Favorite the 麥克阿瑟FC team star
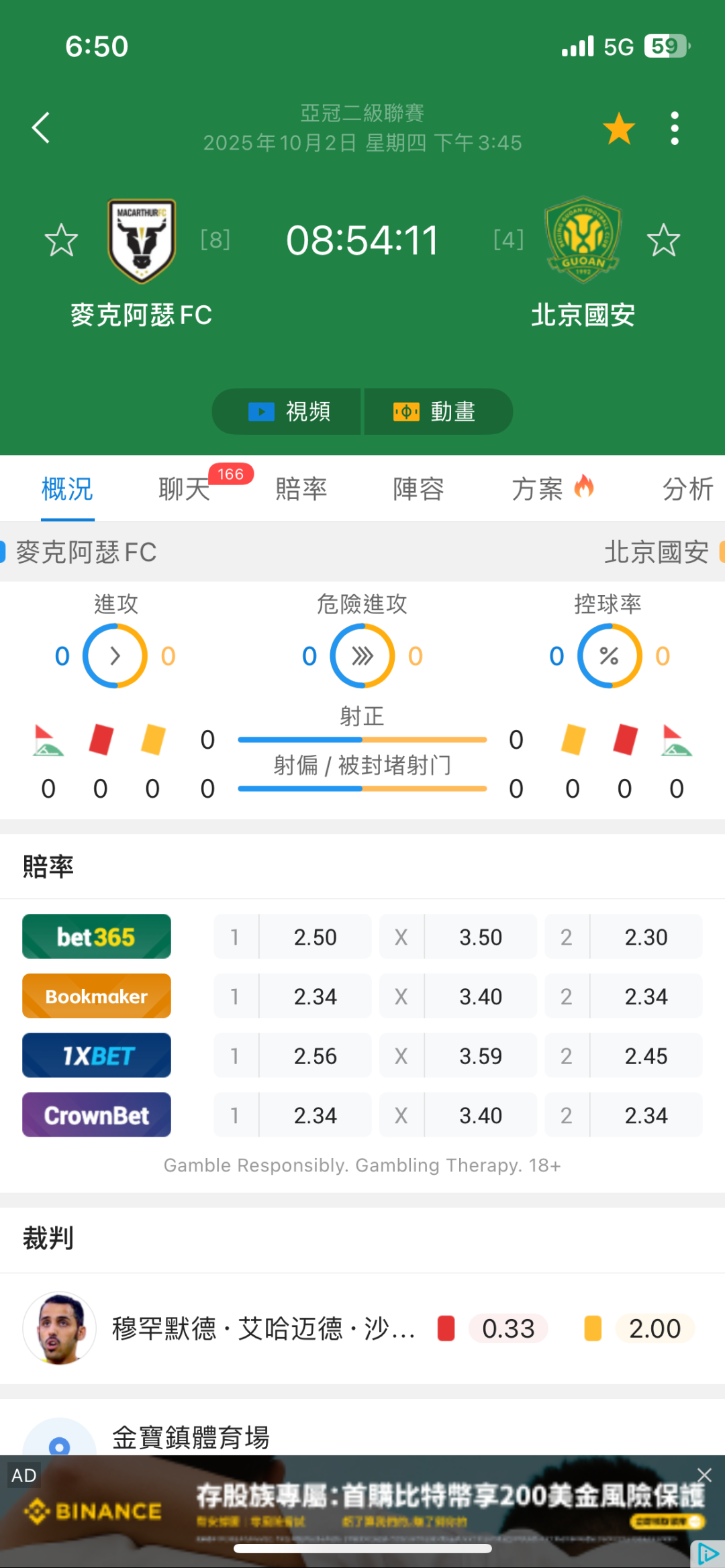 pos(61,240)
